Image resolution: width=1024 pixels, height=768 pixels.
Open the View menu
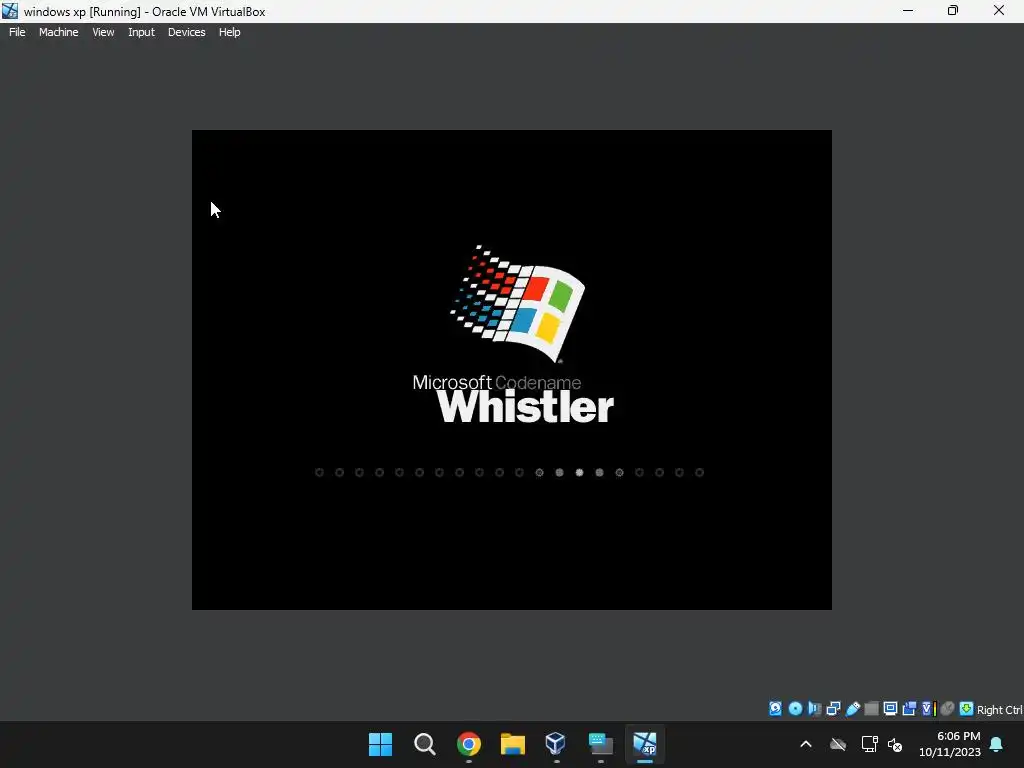tap(103, 32)
